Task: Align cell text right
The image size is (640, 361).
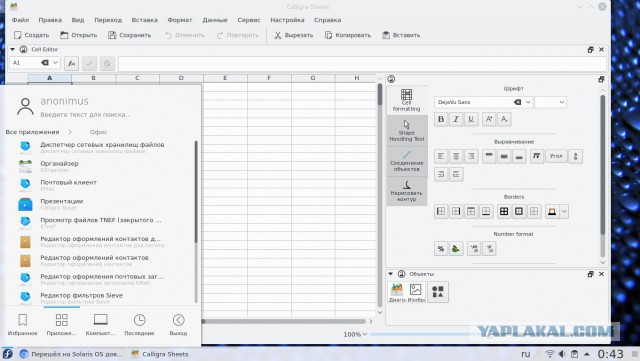Action: 471,156
